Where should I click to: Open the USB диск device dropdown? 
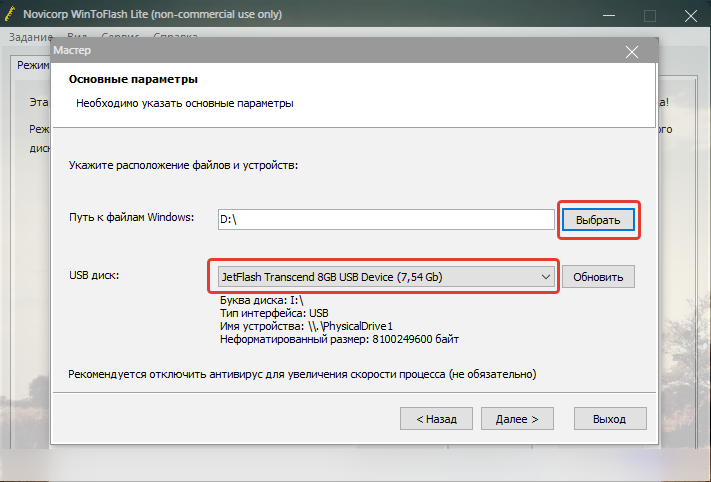point(386,277)
